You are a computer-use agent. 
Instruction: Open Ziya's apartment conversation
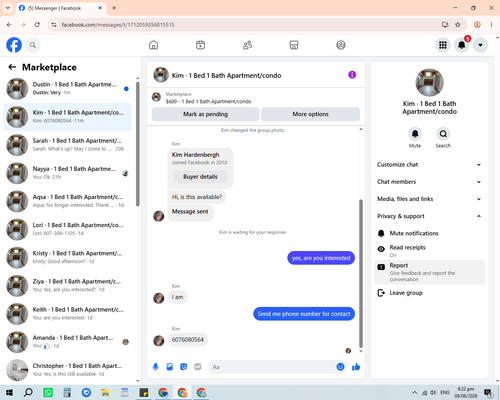pyautogui.click(x=67, y=286)
